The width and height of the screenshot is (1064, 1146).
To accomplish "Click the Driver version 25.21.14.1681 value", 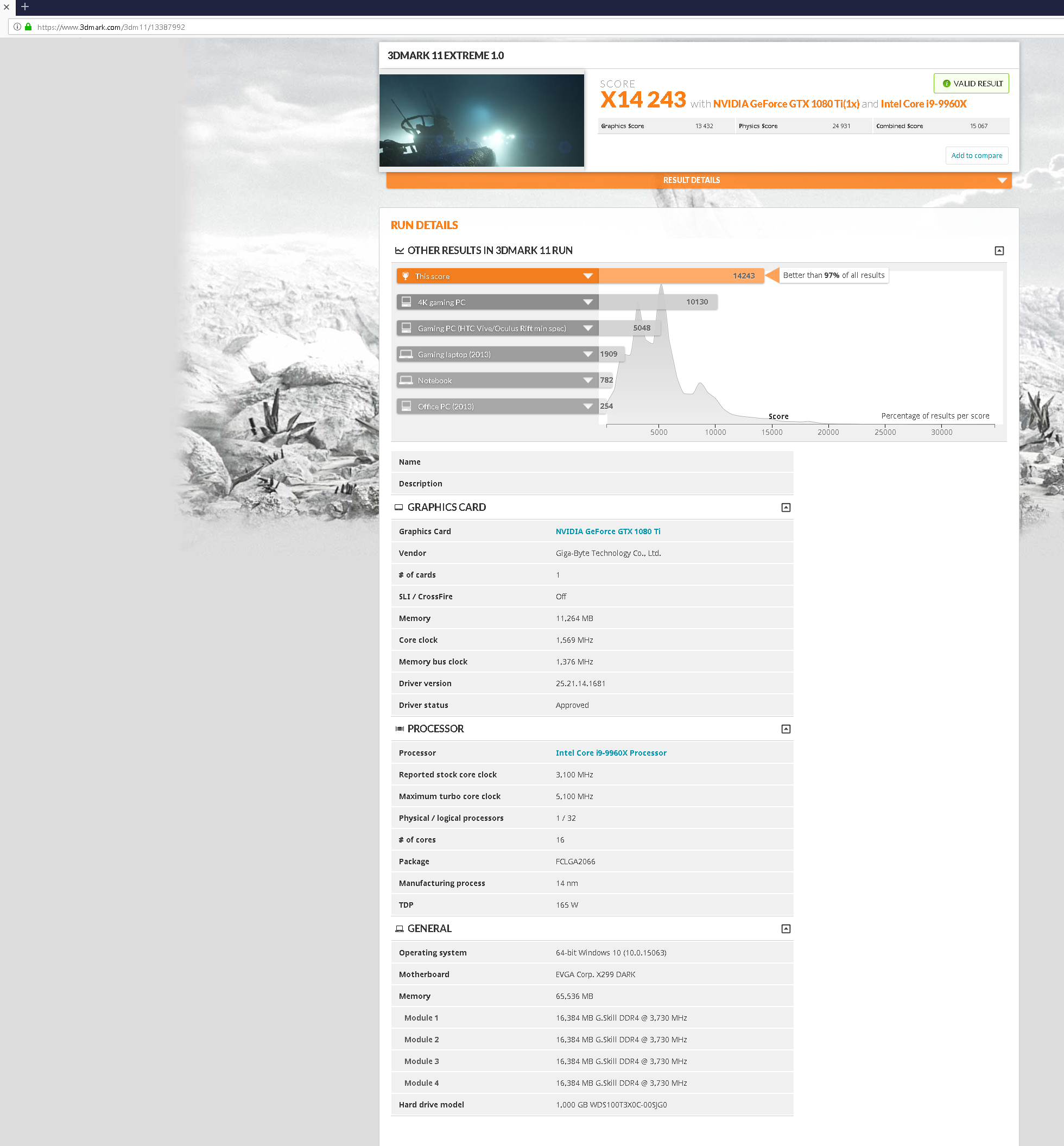I will pyautogui.click(x=580, y=683).
